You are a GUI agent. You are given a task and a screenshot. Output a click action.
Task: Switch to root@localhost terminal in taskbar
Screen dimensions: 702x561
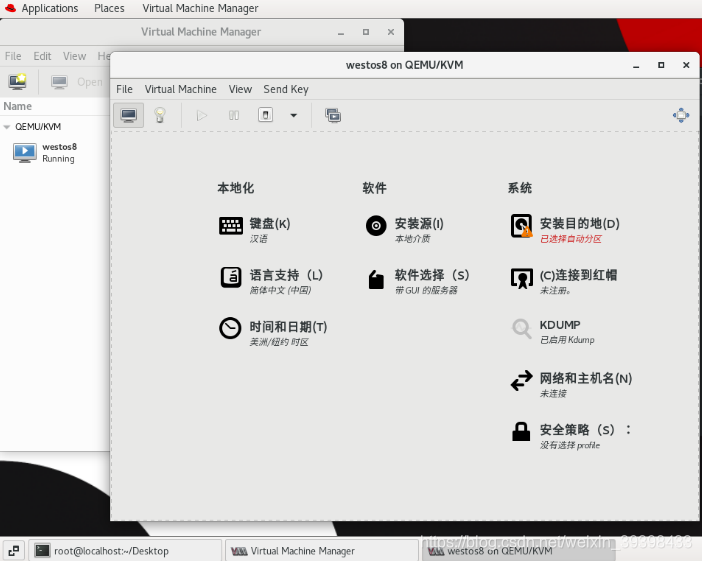click(x=125, y=550)
